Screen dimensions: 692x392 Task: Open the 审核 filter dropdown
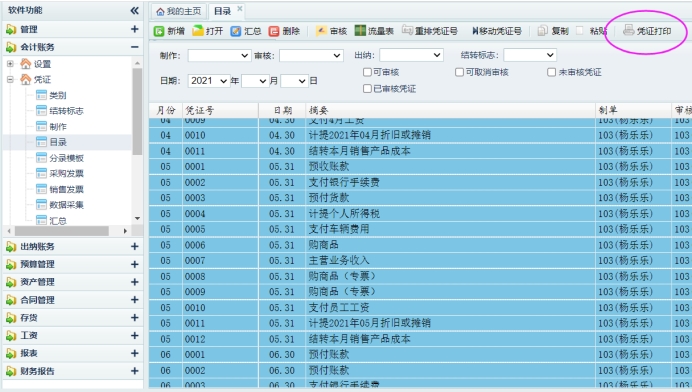point(311,56)
